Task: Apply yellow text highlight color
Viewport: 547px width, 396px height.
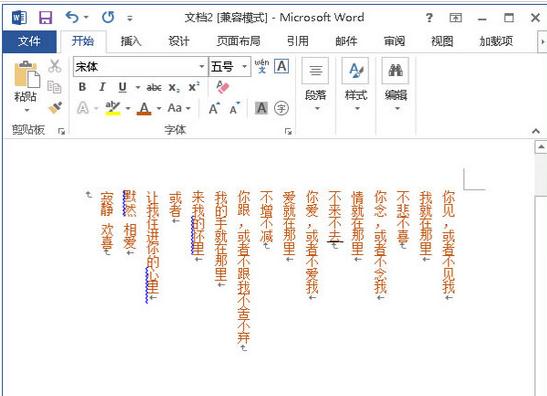Action: point(113,108)
